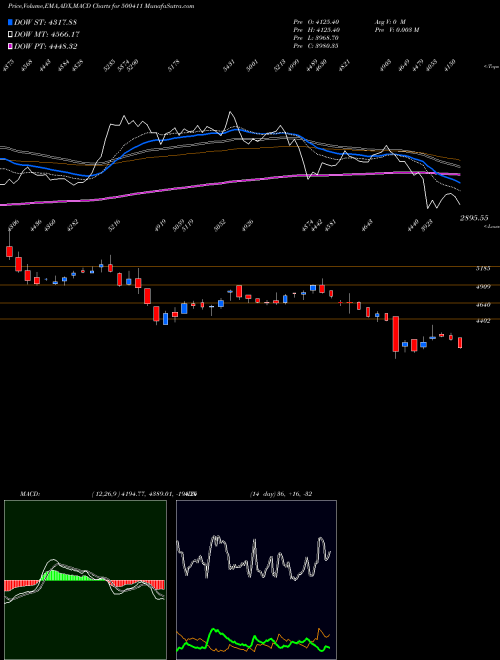Click the Pre L: low price value
The height and width of the screenshot is (660, 500).
point(316,38)
